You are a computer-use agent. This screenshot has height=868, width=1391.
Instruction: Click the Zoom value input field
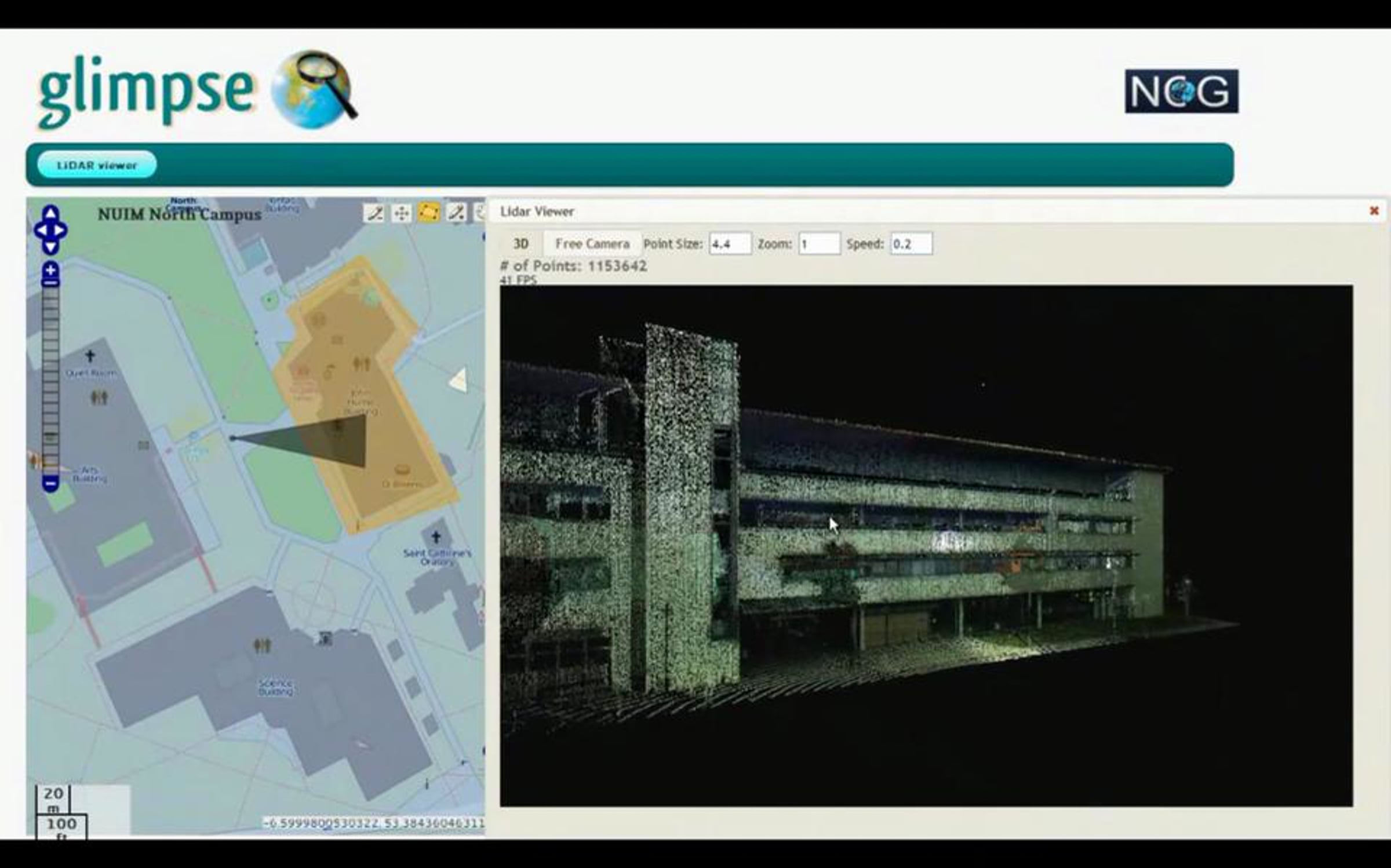coord(818,244)
